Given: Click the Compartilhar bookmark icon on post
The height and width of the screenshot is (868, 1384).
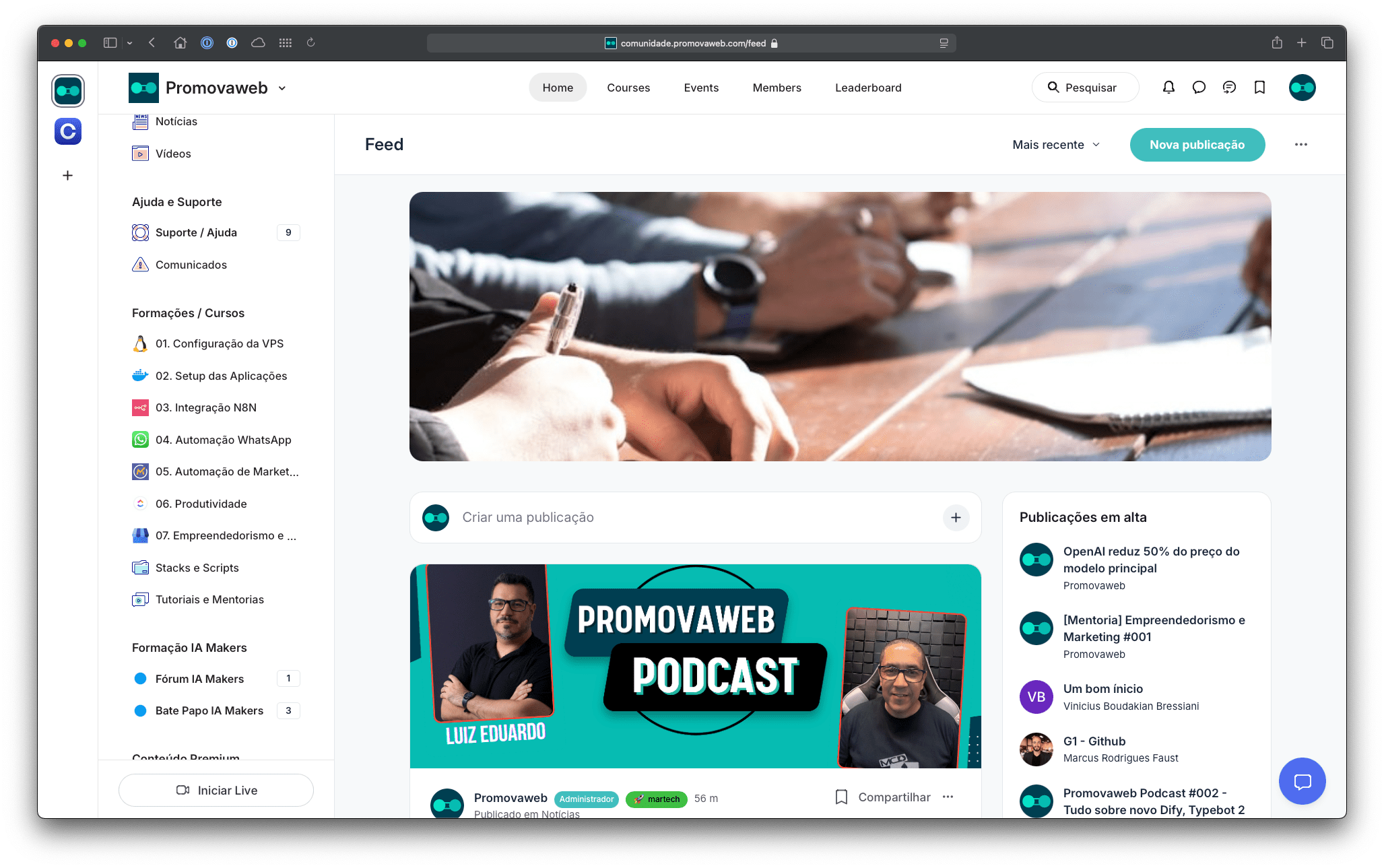Looking at the screenshot, I should pyautogui.click(x=839, y=798).
